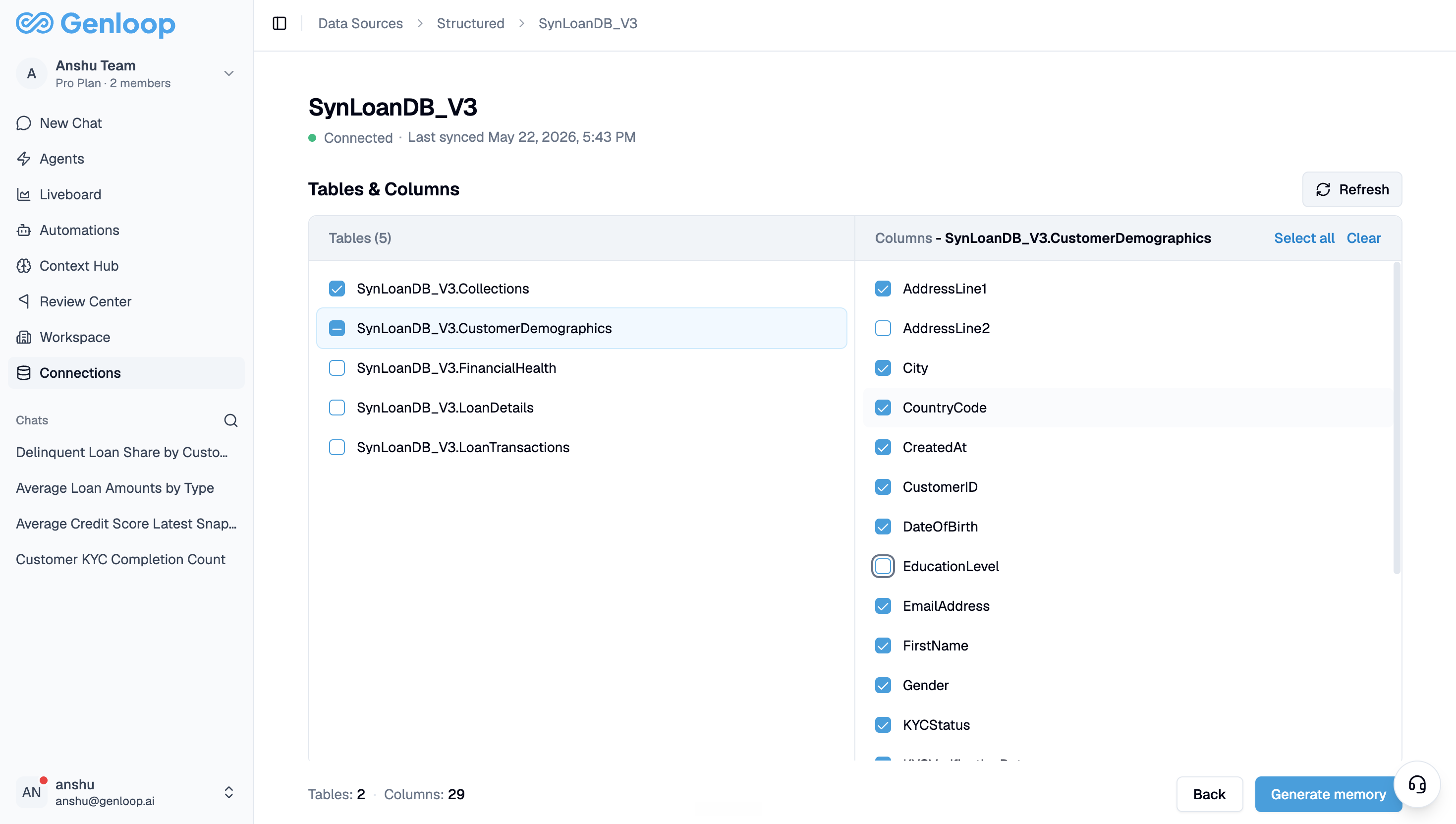
Task: Click the Agents lightning icon
Action: click(24, 159)
